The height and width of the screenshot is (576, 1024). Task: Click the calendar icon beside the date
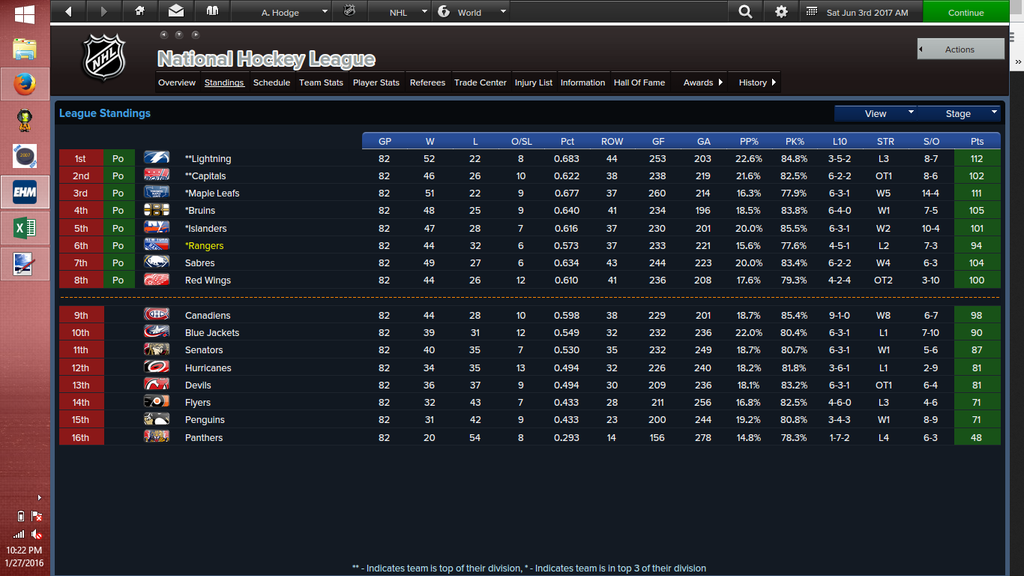(x=812, y=12)
